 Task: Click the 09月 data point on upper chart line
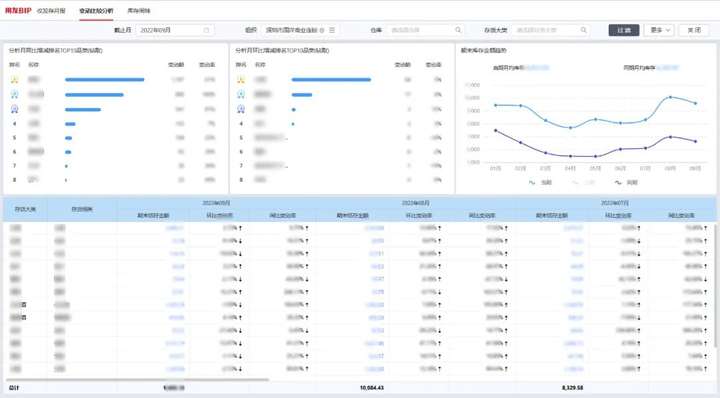[x=695, y=103]
